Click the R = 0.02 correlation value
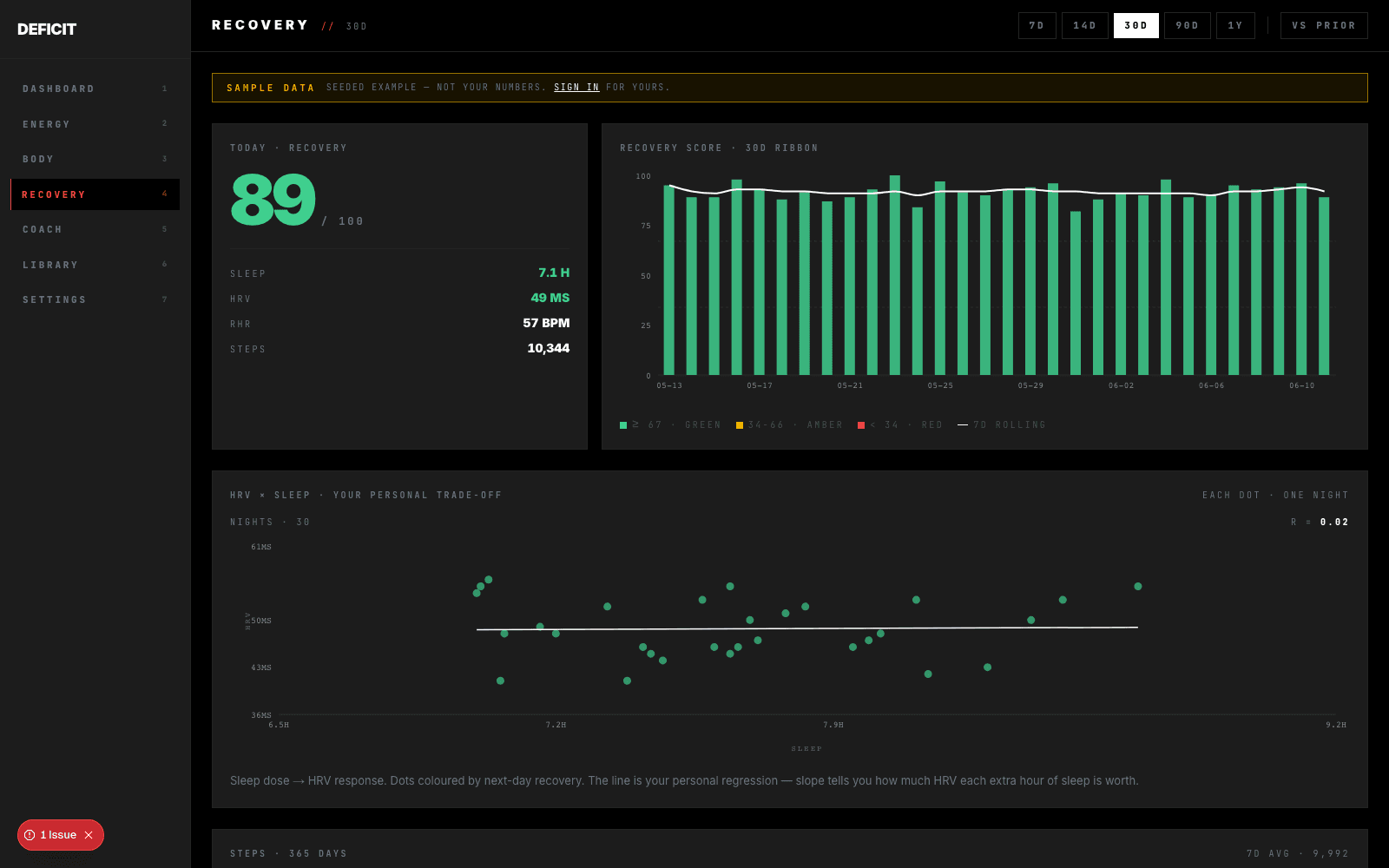The image size is (1389, 868). click(x=1320, y=523)
